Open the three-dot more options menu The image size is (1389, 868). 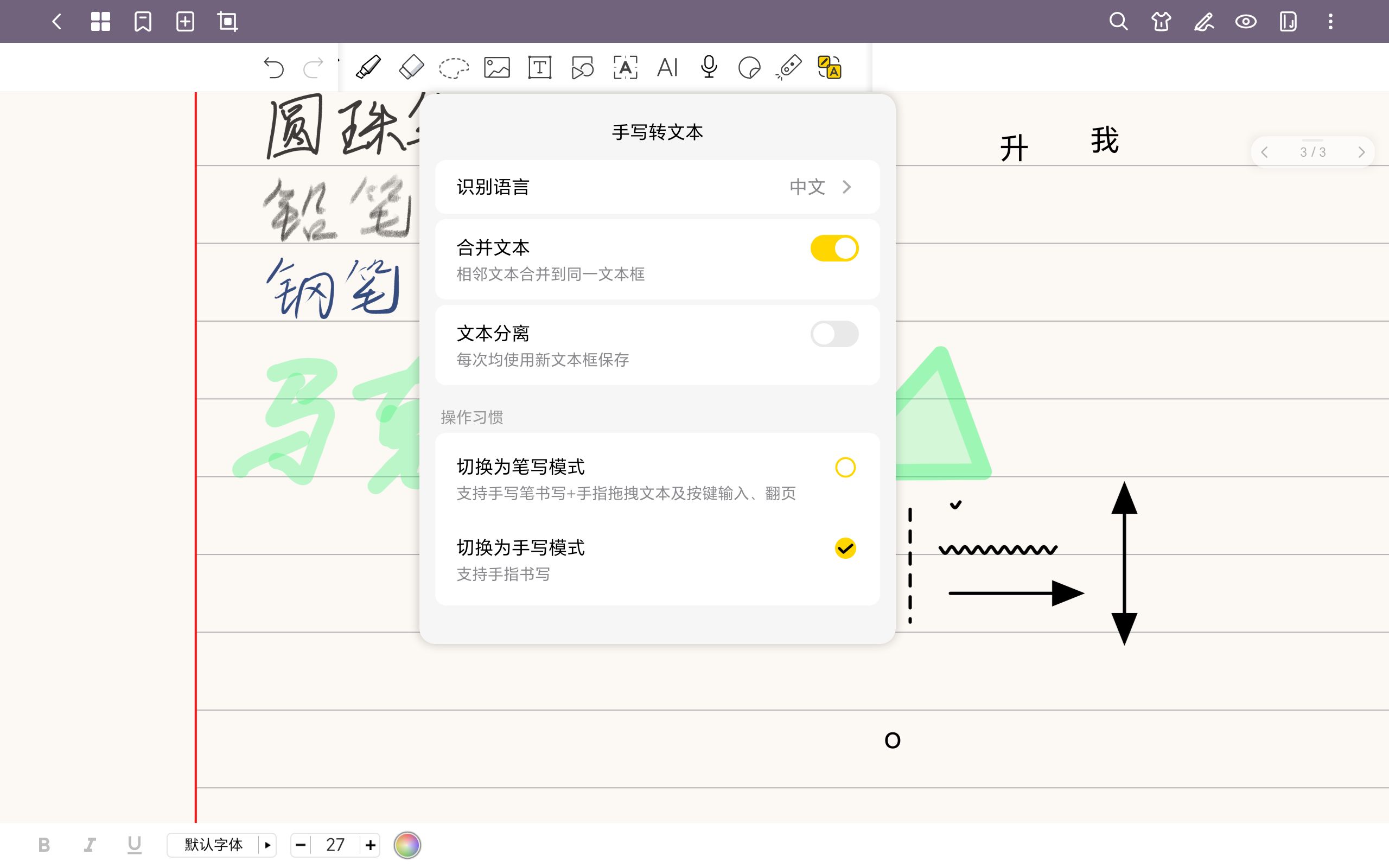[x=1330, y=22]
